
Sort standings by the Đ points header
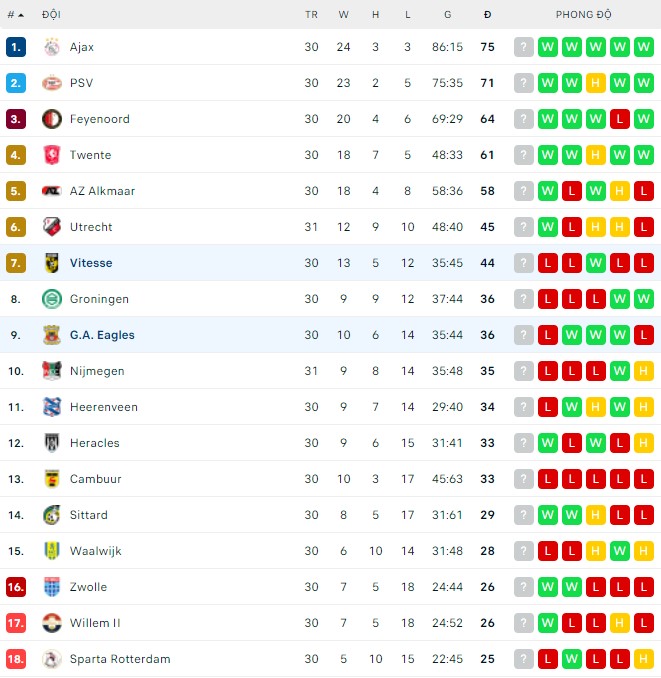coord(487,15)
